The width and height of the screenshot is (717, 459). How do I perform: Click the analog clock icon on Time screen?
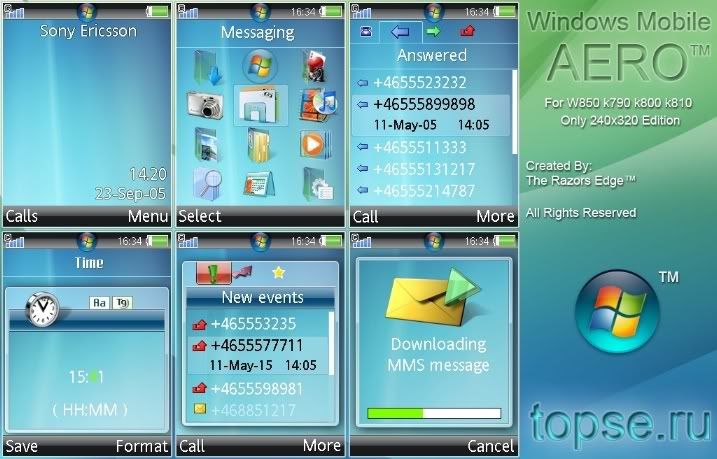(43, 309)
